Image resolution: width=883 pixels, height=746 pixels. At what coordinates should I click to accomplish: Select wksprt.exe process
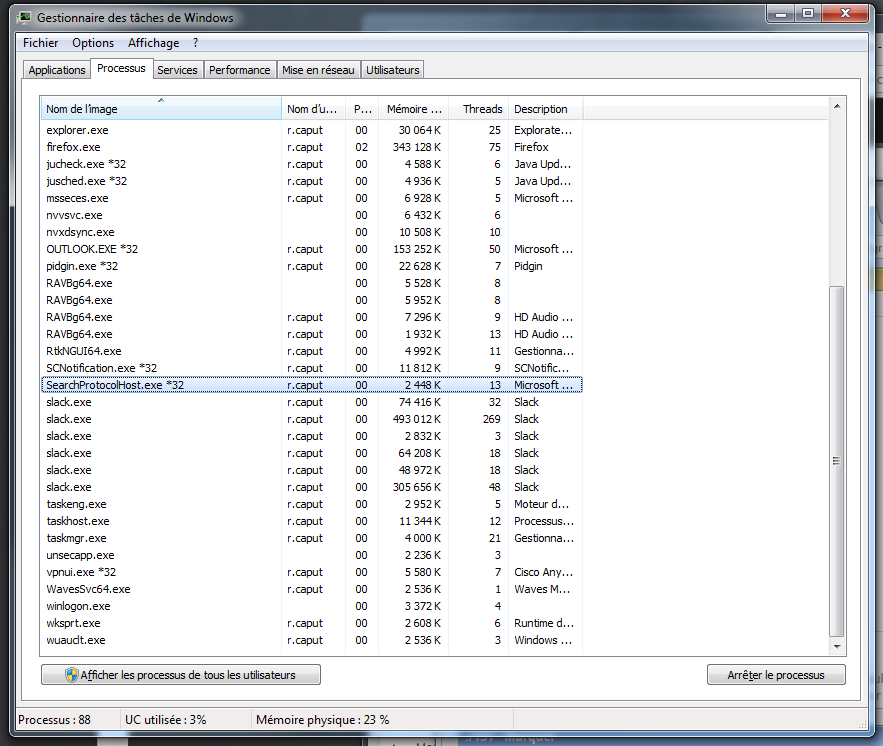(x=311, y=623)
